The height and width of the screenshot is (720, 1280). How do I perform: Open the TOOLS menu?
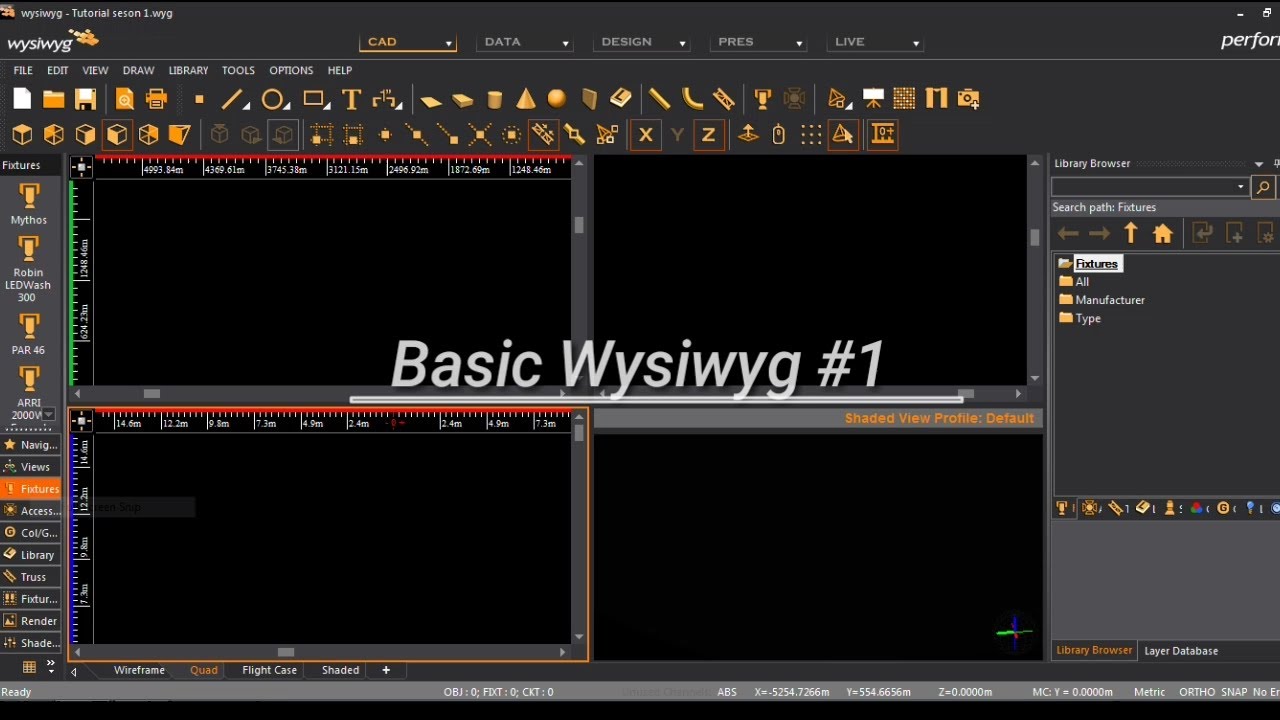(x=238, y=70)
